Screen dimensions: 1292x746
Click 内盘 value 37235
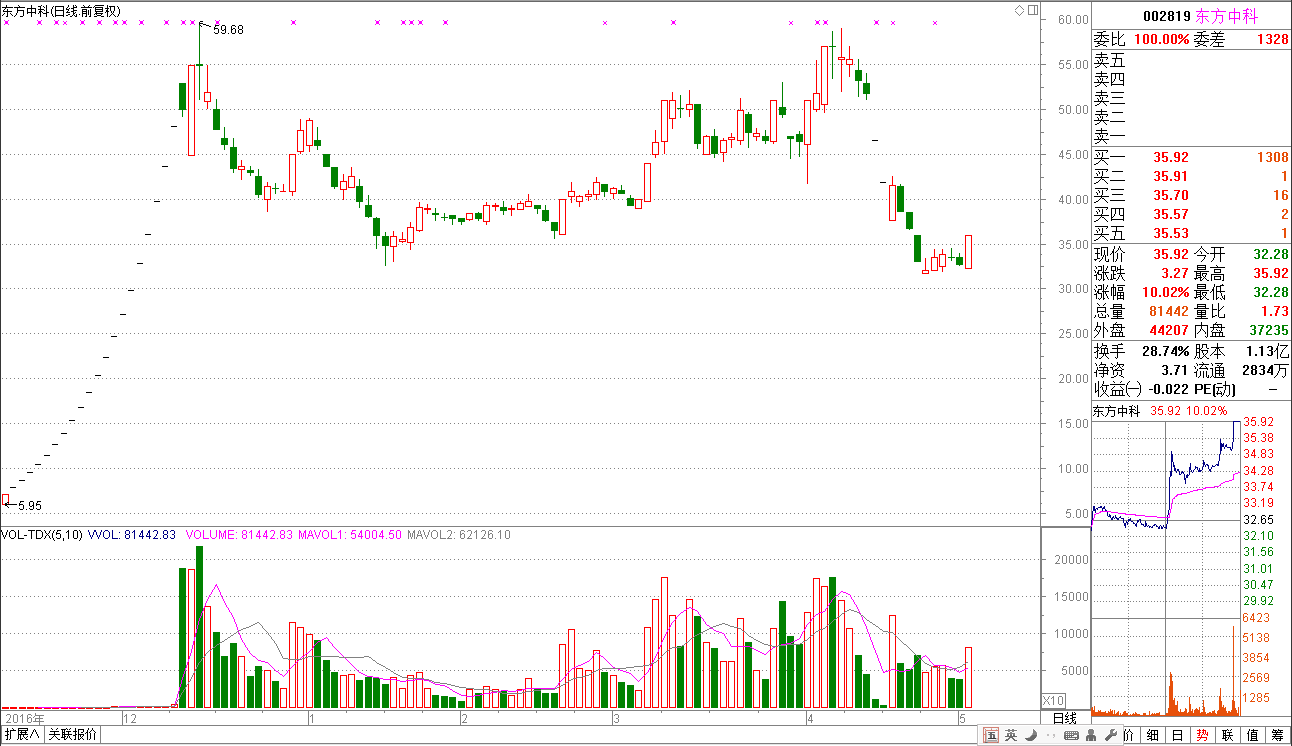point(1268,330)
